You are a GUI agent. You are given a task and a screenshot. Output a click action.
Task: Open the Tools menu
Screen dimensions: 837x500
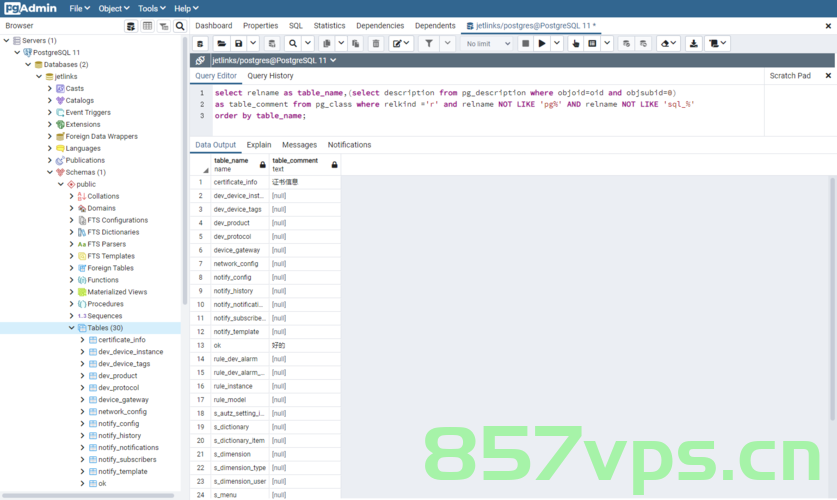(152, 9)
